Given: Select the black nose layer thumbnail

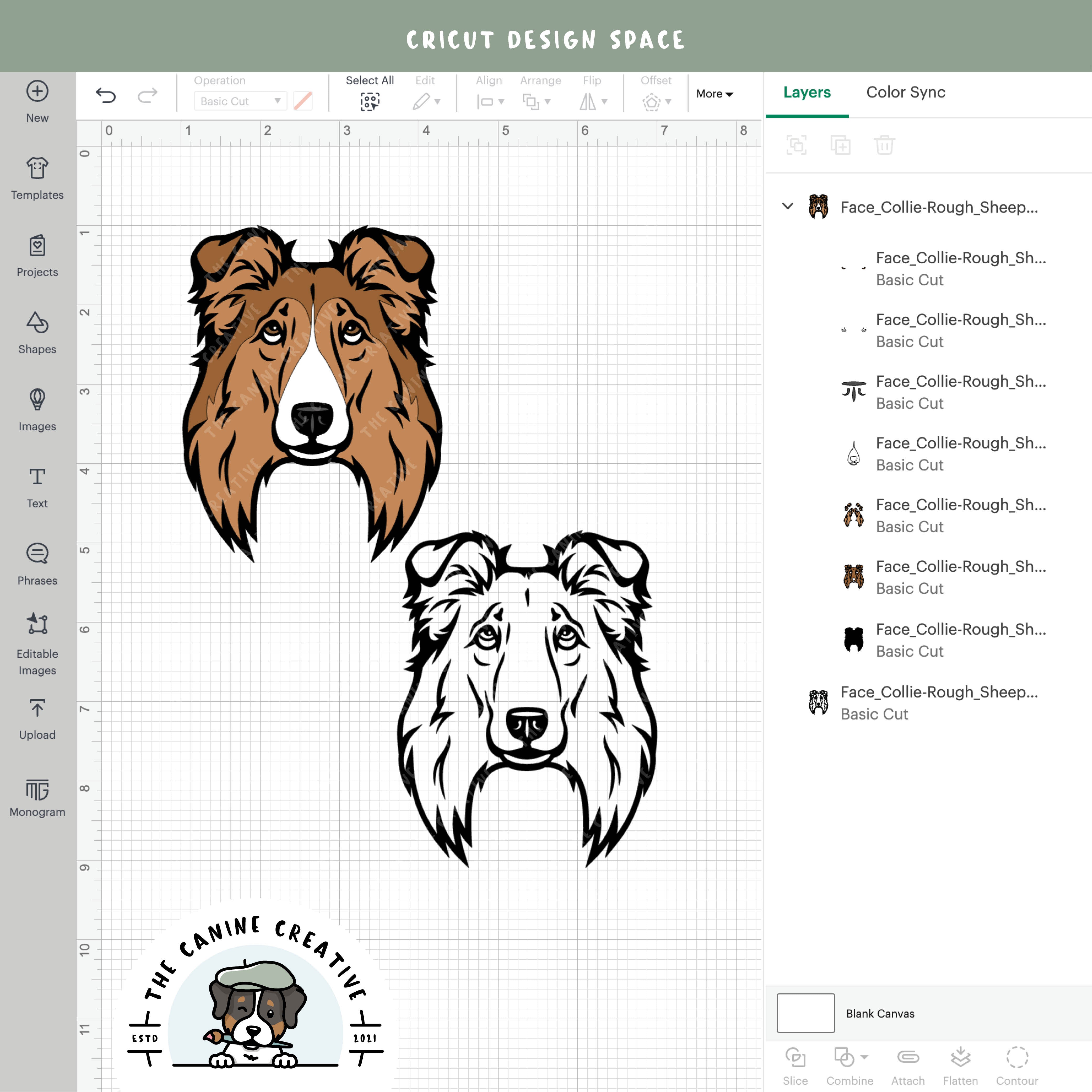Looking at the screenshot, I should click(854, 639).
